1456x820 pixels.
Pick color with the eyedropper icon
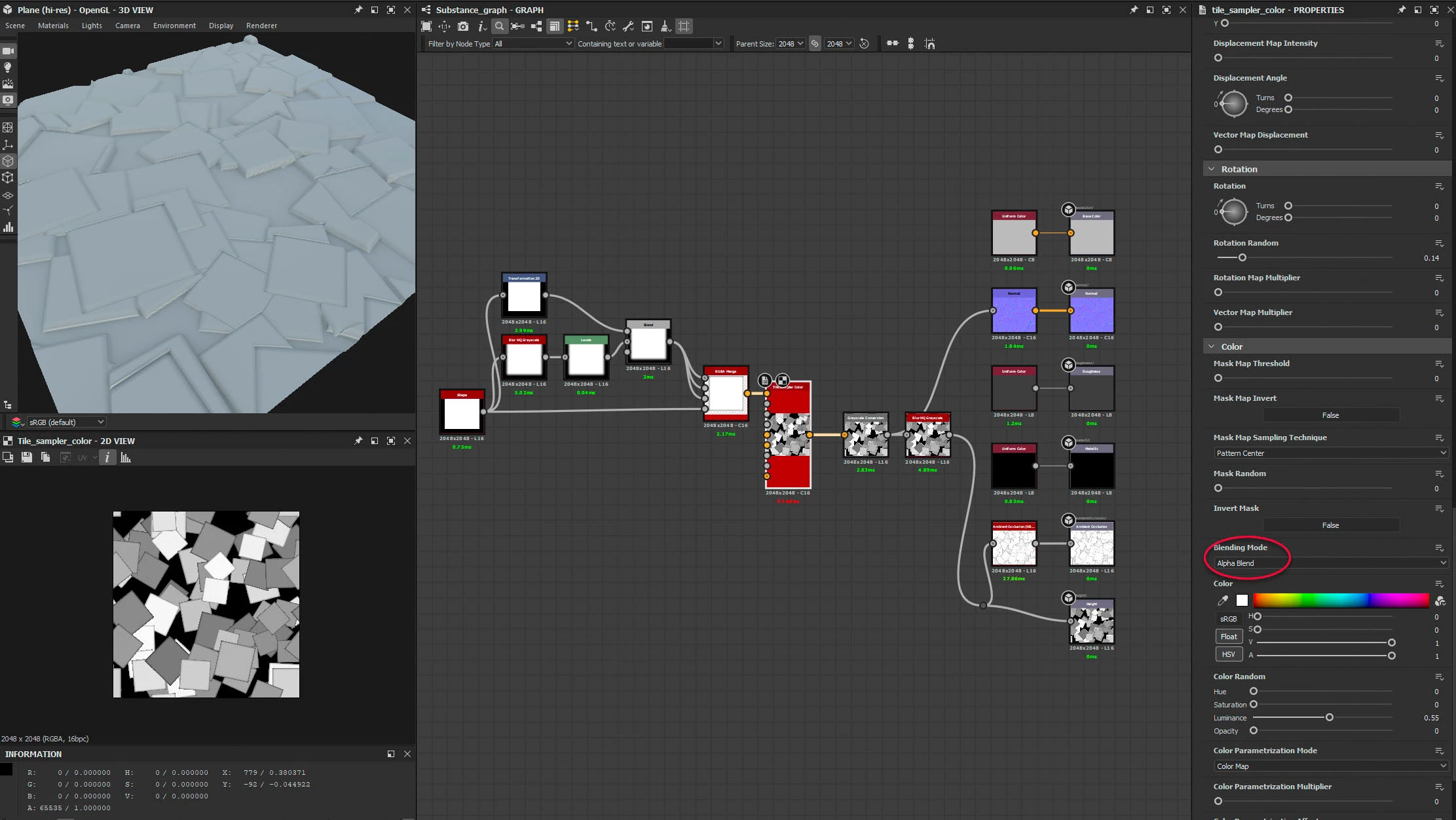tap(1222, 600)
